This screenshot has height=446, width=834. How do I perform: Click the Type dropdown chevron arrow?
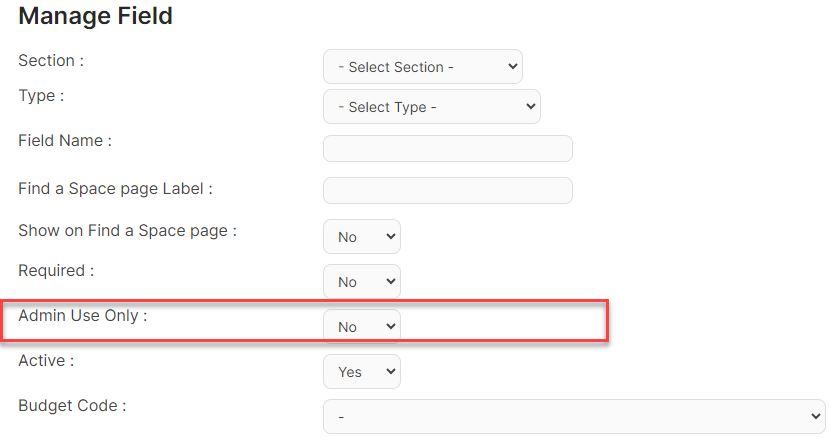tap(531, 106)
